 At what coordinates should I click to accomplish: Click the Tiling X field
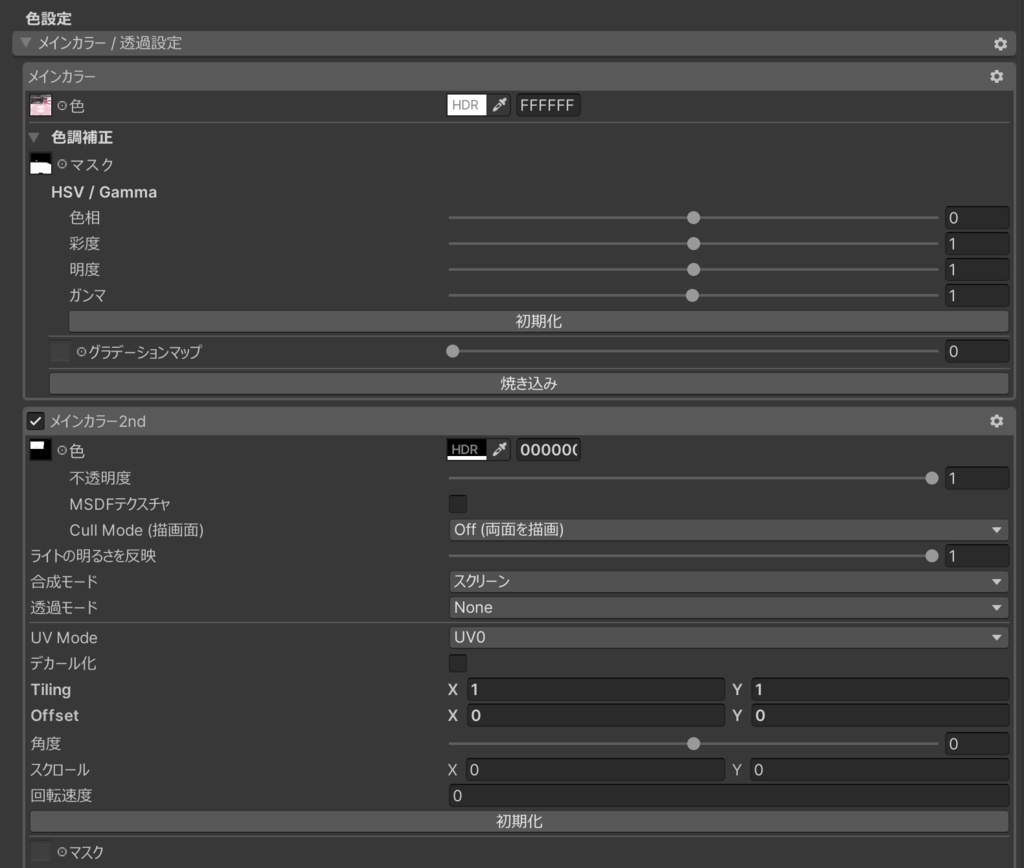pos(595,689)
